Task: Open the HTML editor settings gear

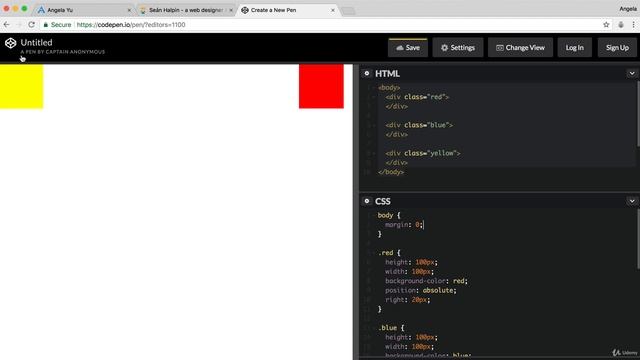Action: [367, 73]
